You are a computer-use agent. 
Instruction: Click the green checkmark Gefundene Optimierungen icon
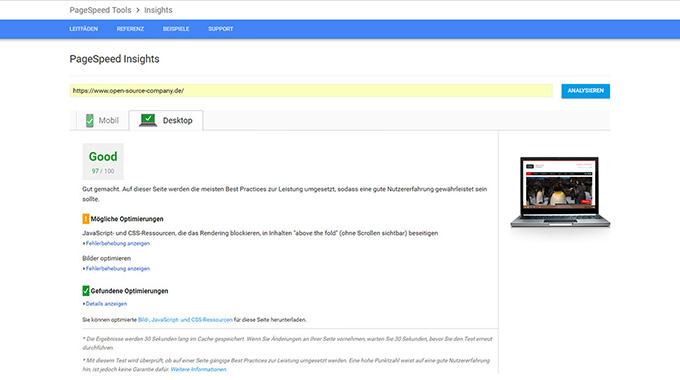click(86, 291)
